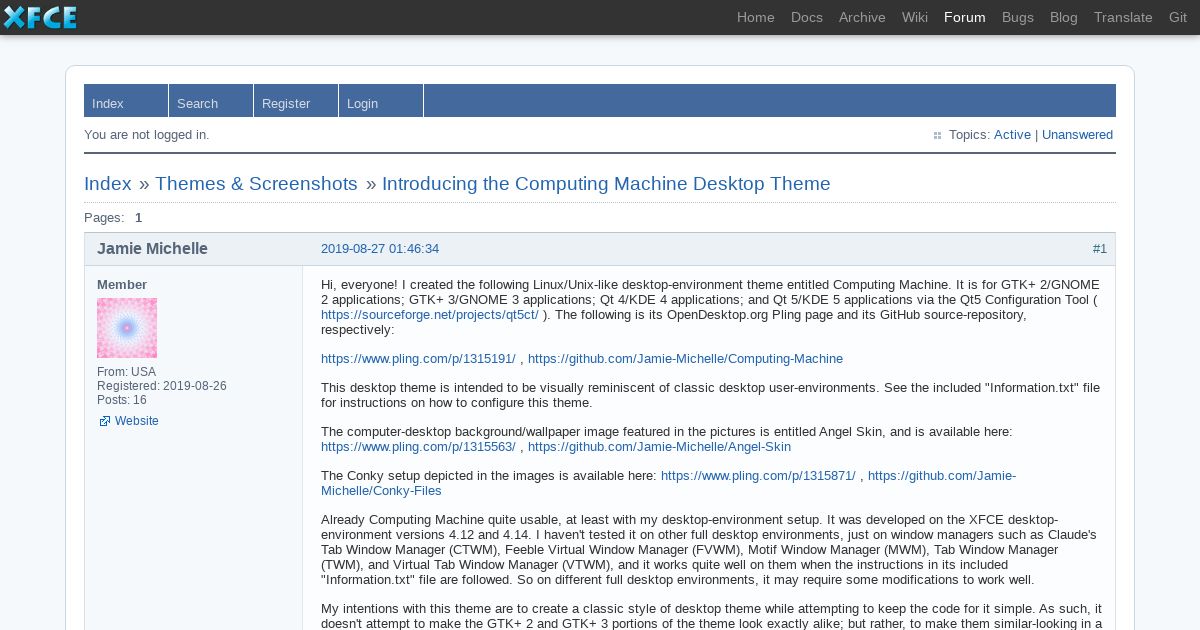Open Bugs in top navigation
Screen dimensions: 1200x630
point(1018,17)
